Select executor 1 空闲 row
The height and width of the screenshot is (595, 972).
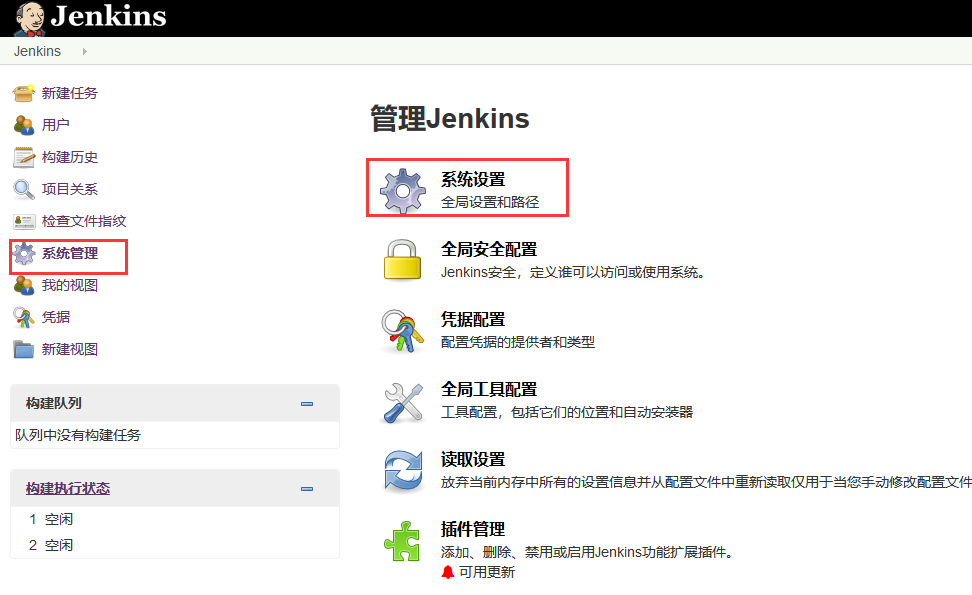[175, 519]
